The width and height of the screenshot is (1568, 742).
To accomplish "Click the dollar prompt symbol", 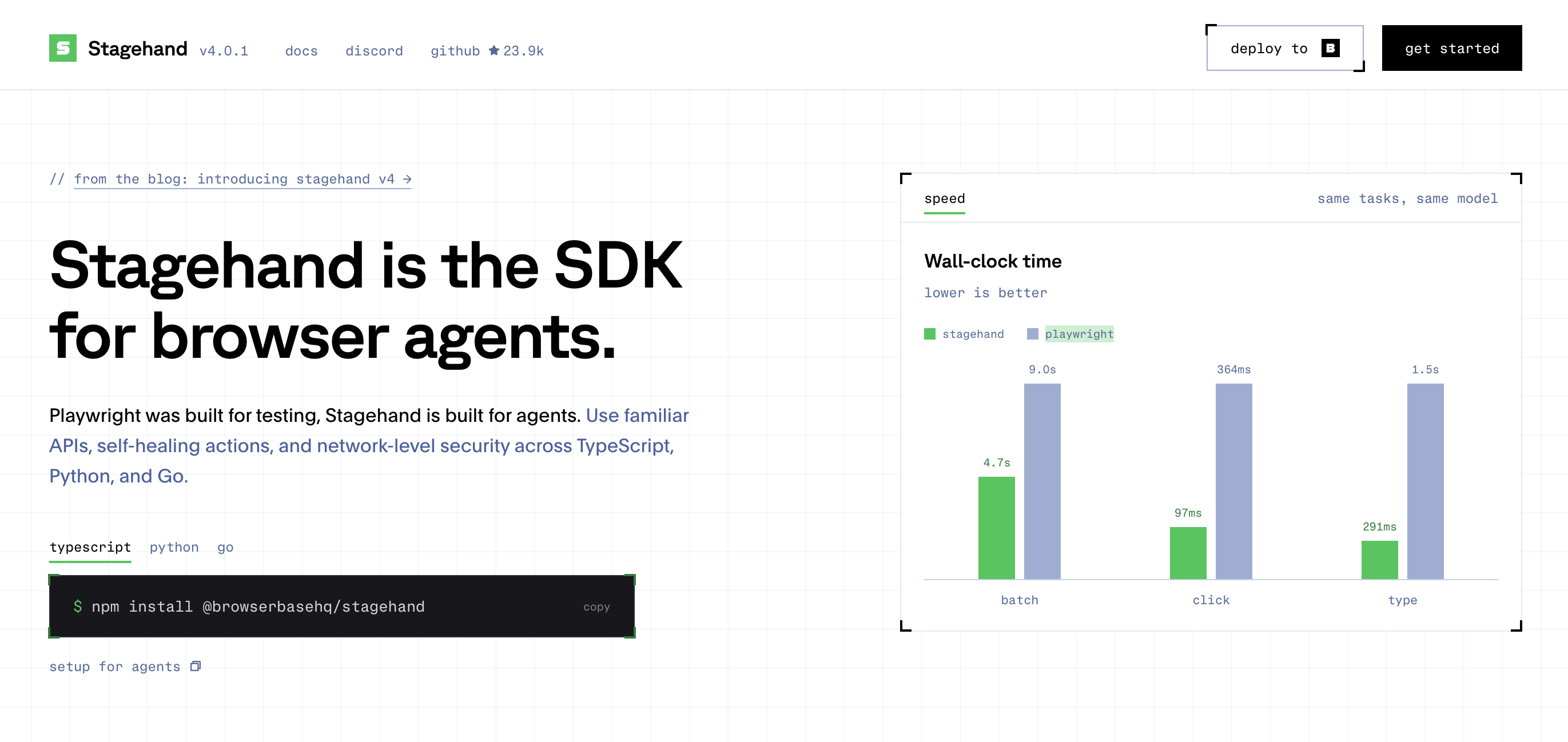I will click(x=78, y=607).
